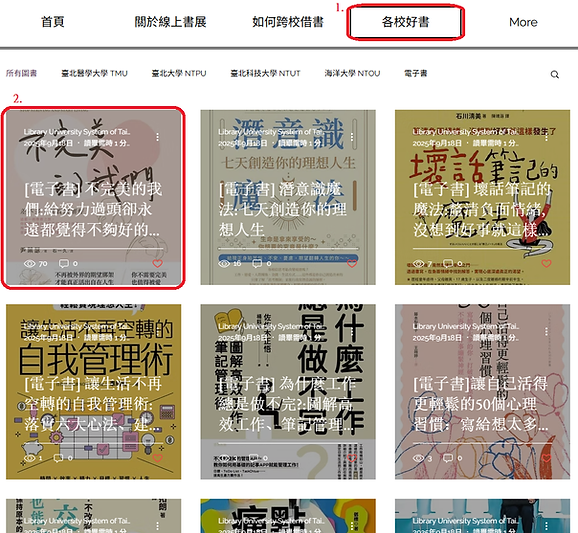
Task: Open more options on 為什麼工作總是做不完 card
Action: [352, 331]
